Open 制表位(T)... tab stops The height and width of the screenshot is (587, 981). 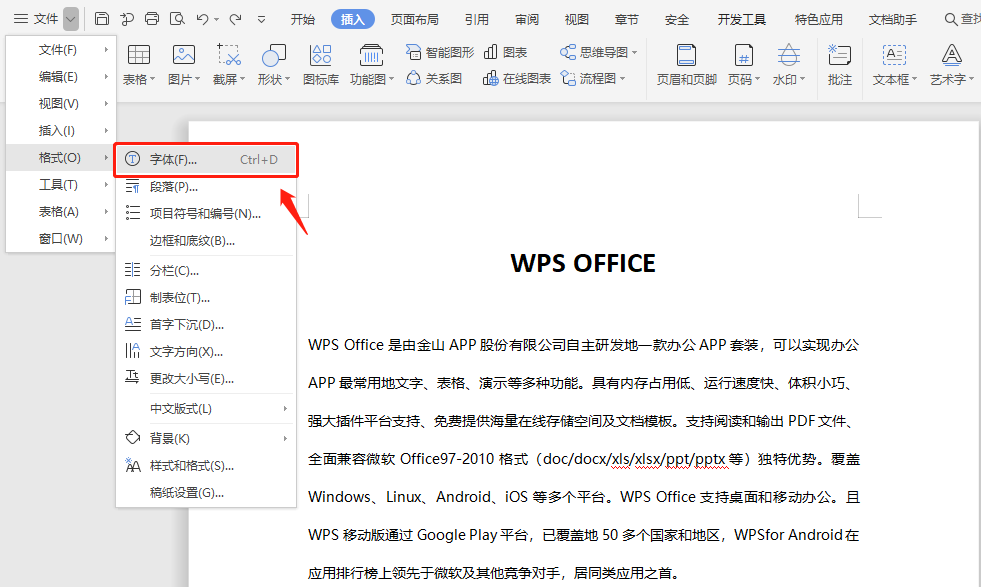tap(206, 297)
